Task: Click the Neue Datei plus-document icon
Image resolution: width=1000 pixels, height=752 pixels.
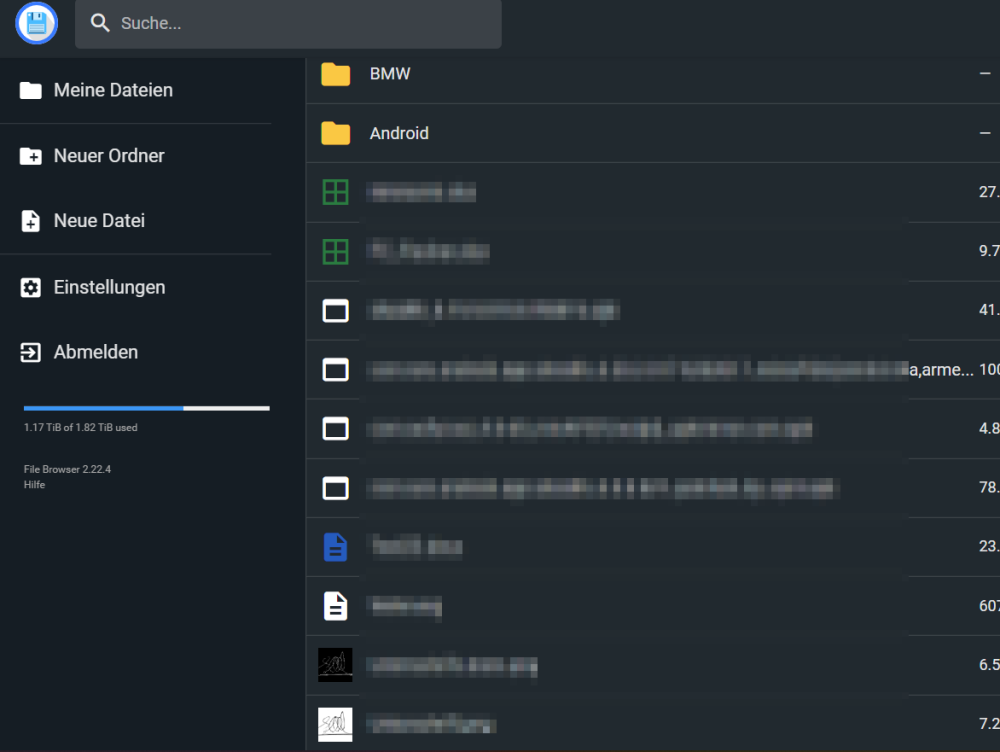Action: pyautogui.click(x=31, y=221)
